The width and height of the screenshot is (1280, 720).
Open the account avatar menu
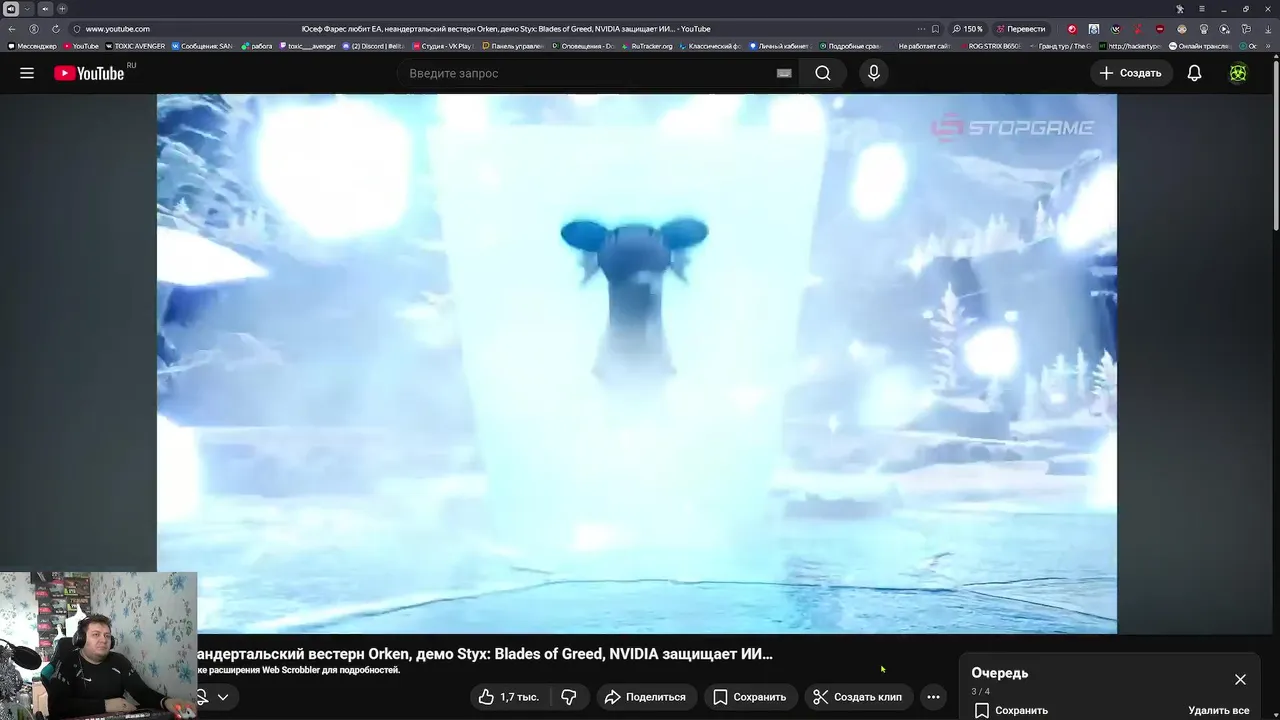point(1238,73)
